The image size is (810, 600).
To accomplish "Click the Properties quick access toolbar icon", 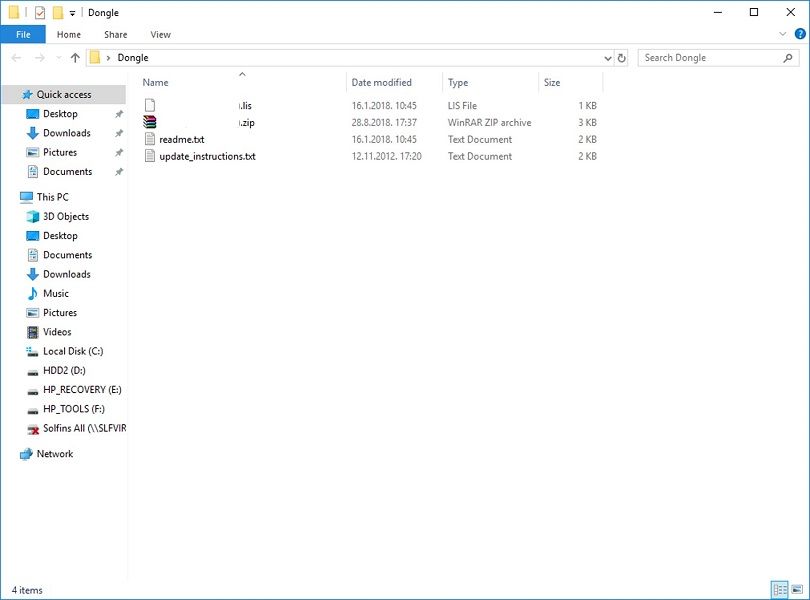I will click(x=39, y=13).
